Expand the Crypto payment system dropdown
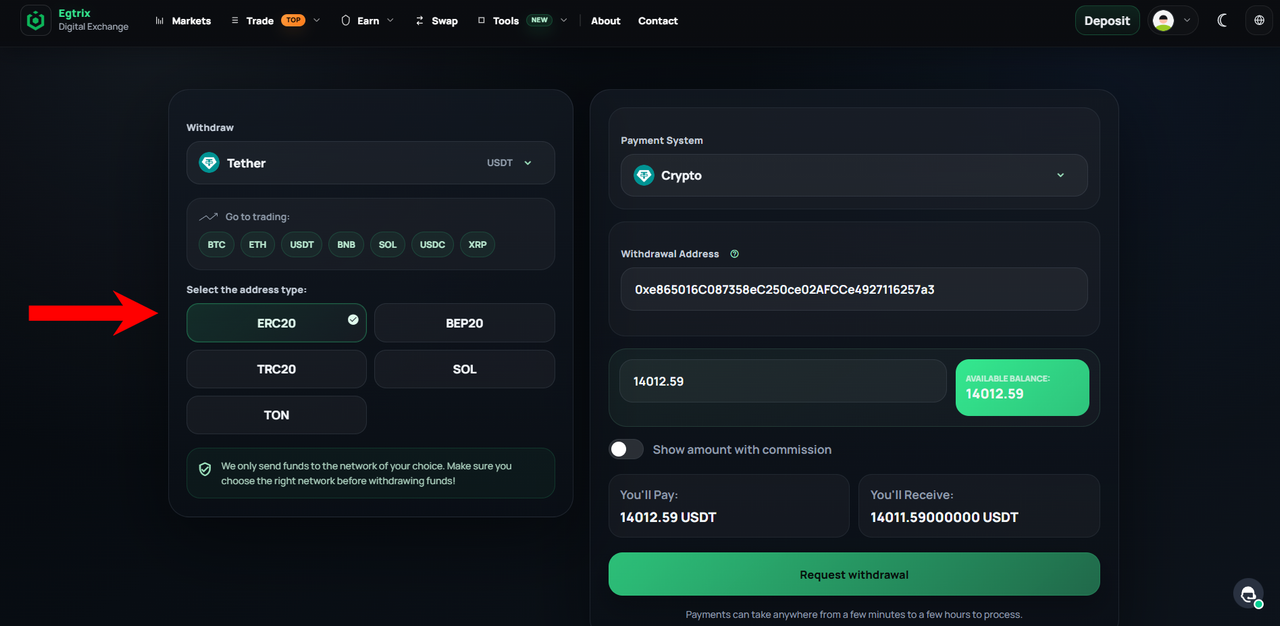The width and height of the screenshot is (1280, 626). [854, 175]
